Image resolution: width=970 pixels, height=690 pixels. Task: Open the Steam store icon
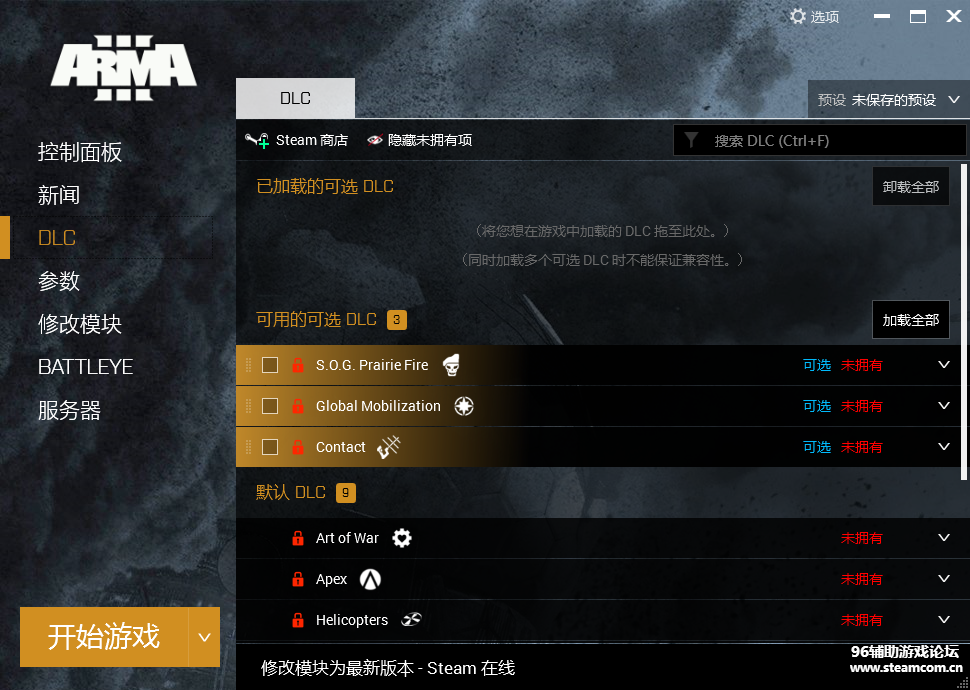[256, 140]
